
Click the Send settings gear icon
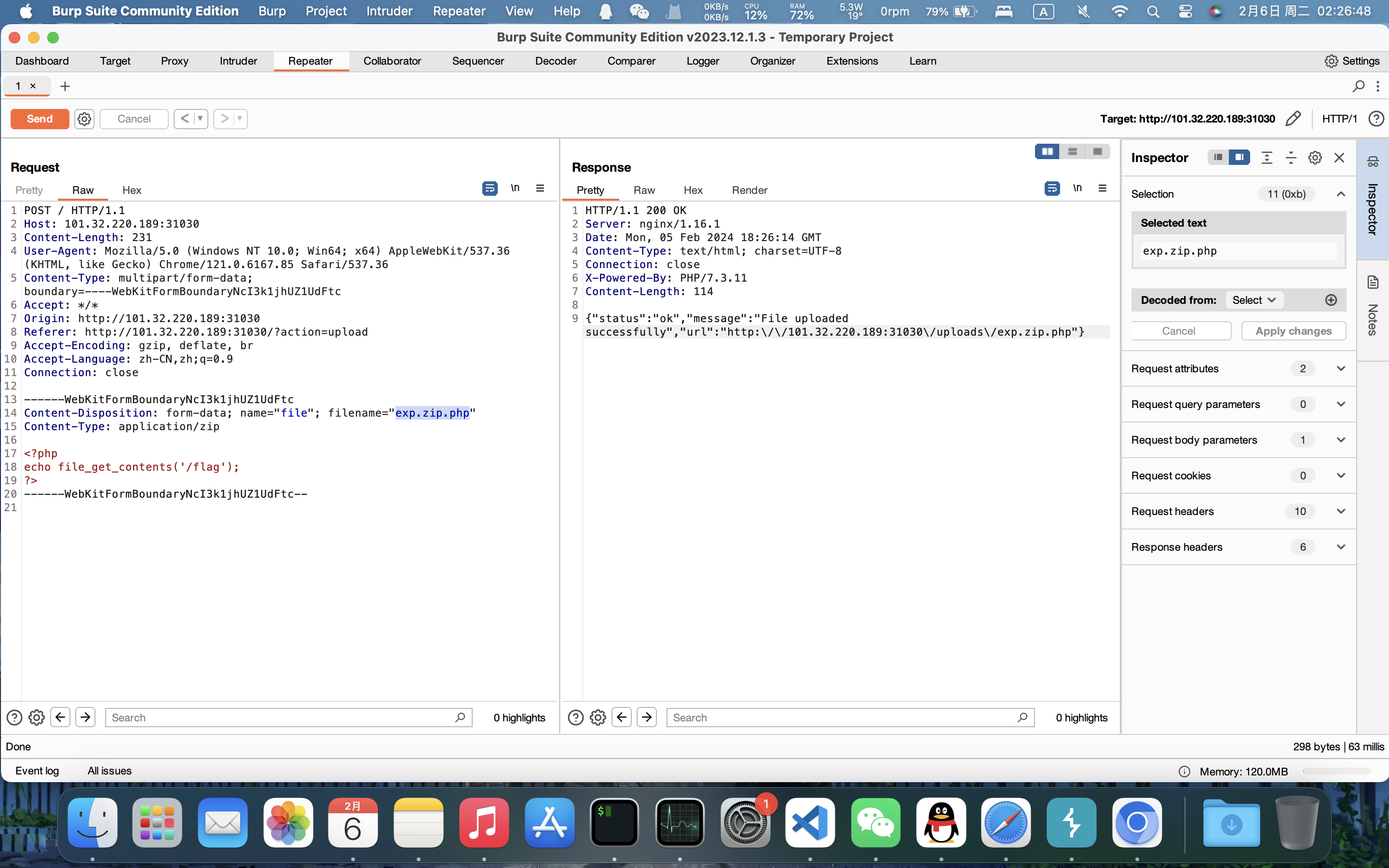84,119
